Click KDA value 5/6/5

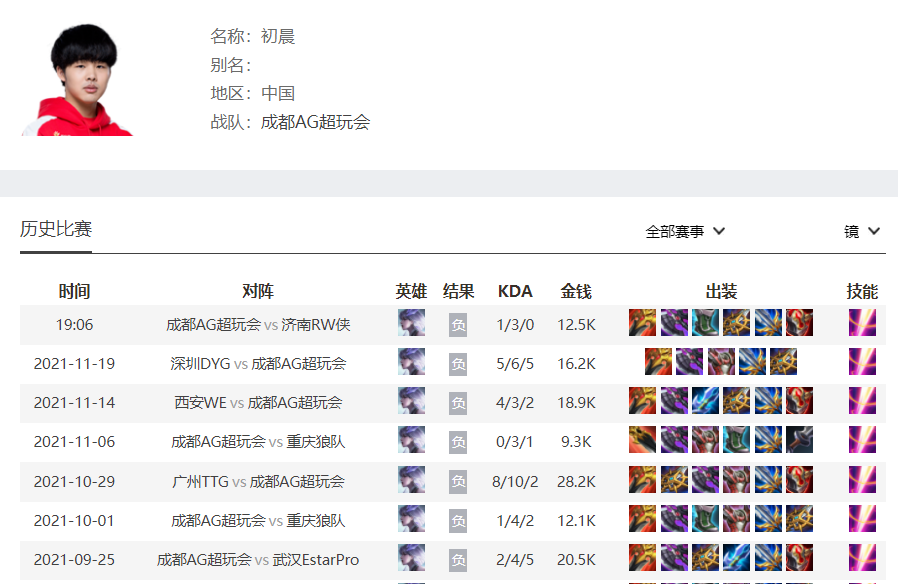[515, 364]
